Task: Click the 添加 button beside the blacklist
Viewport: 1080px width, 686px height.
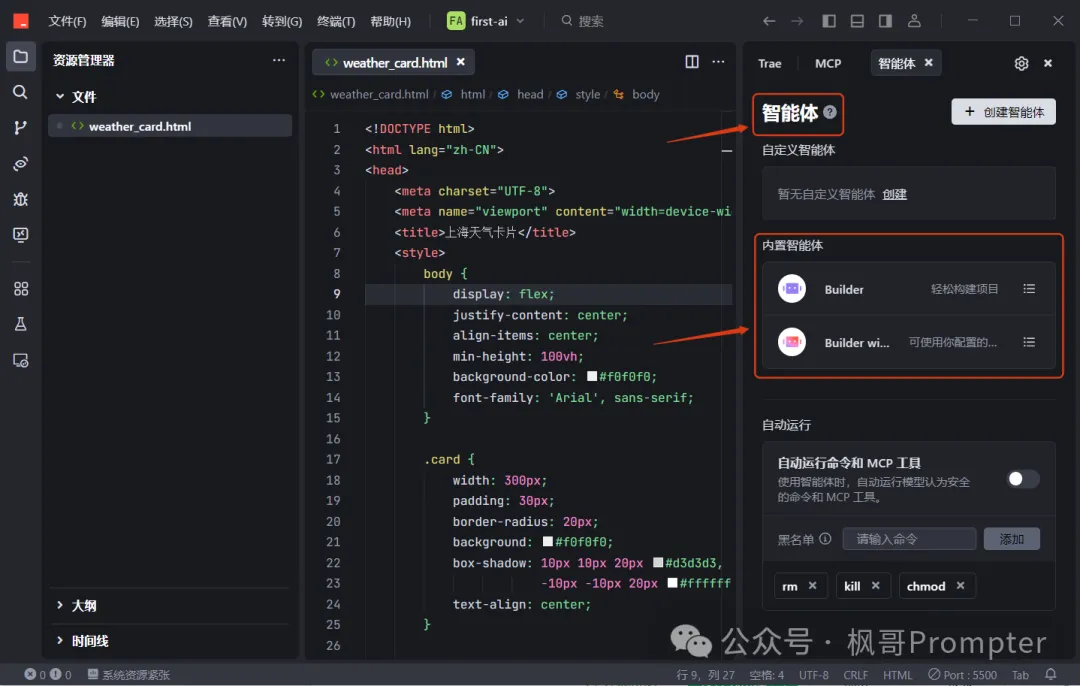Action: tap(1011, 539)
